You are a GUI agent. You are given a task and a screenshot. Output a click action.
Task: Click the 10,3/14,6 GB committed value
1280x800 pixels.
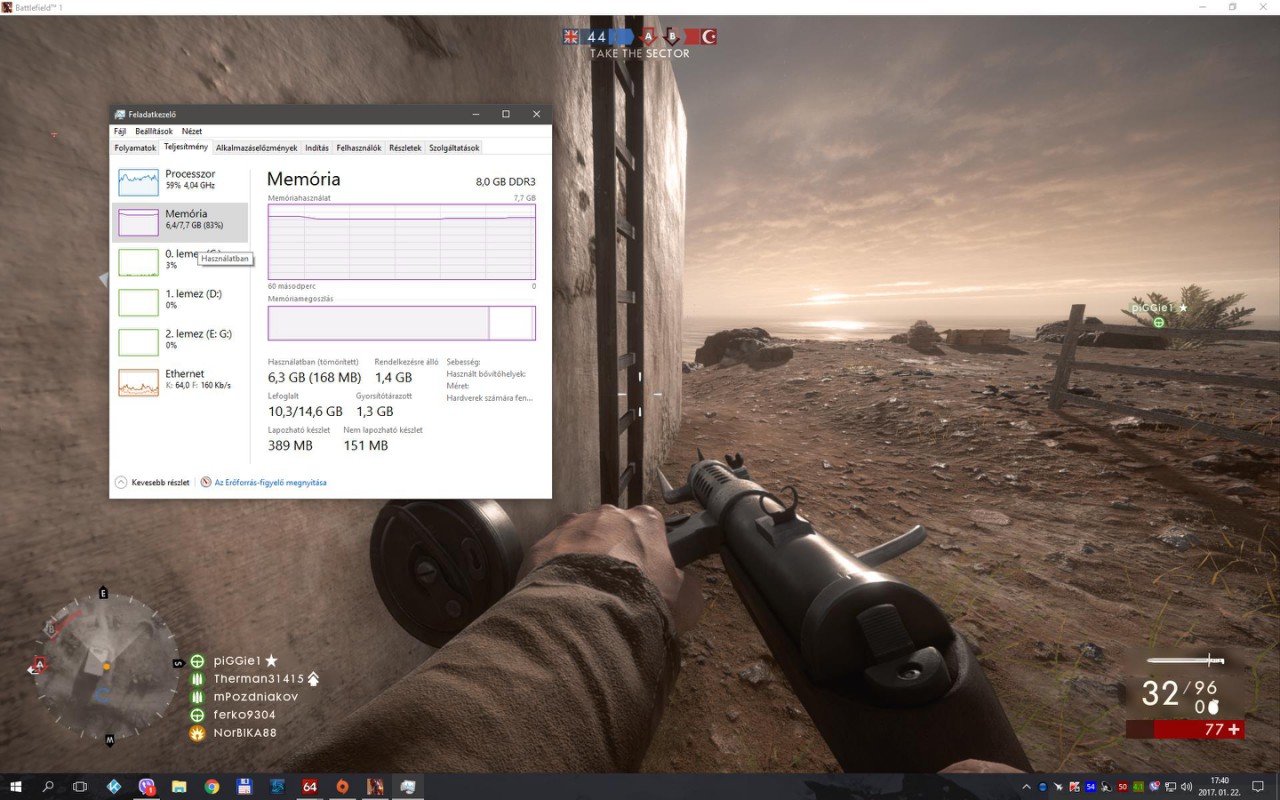[x=305, y=411]
